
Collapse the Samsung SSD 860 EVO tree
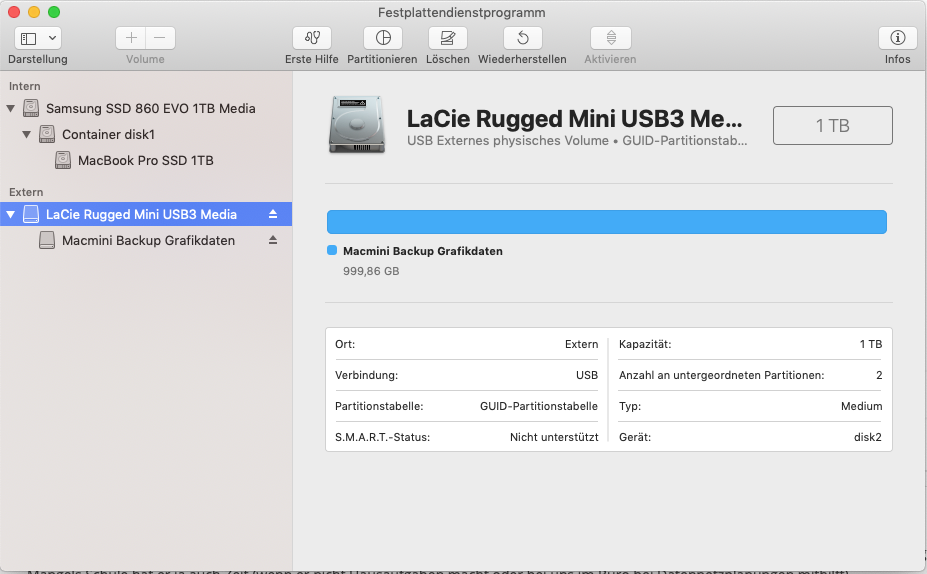(11, 109)
